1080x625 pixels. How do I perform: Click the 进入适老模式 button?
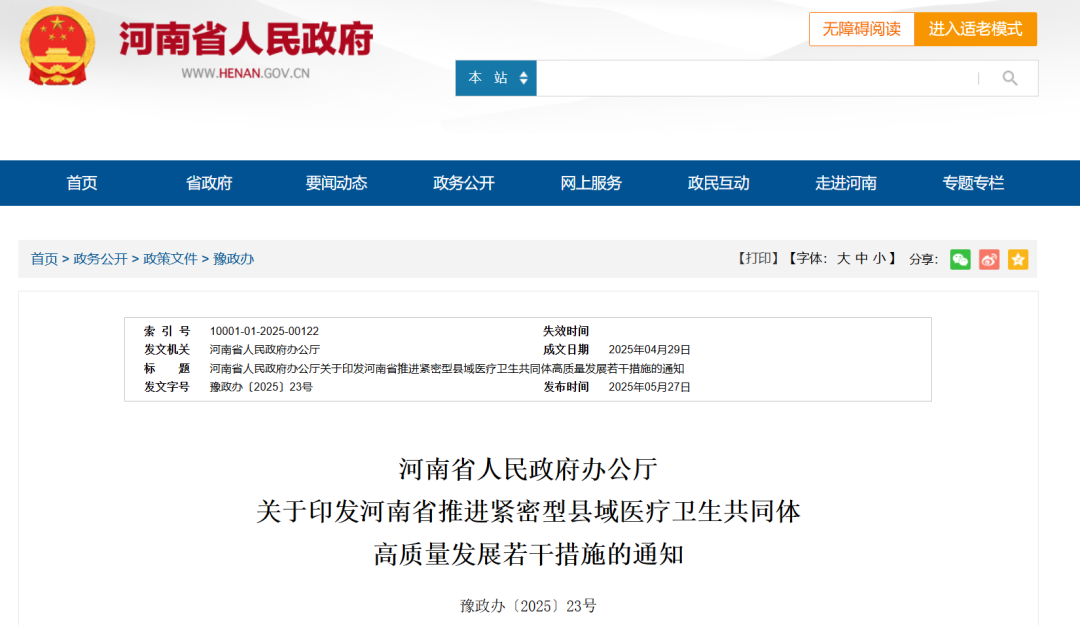tap(975, 29)
